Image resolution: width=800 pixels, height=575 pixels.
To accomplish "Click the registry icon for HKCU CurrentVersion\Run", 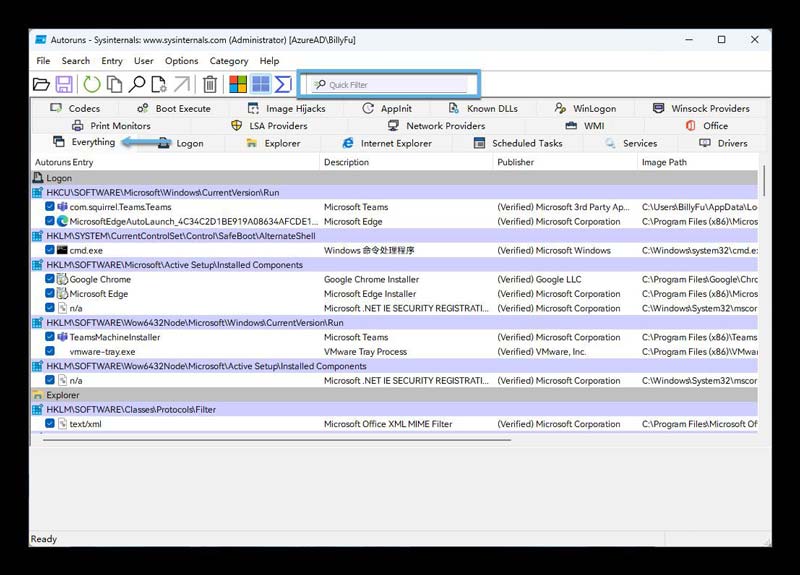I will coord(38,192).
